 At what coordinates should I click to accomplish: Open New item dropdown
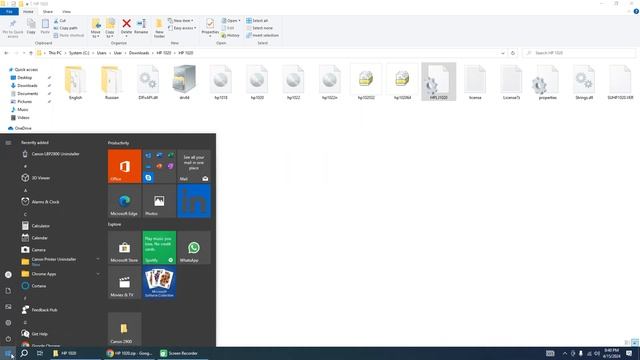pos(181,20)
